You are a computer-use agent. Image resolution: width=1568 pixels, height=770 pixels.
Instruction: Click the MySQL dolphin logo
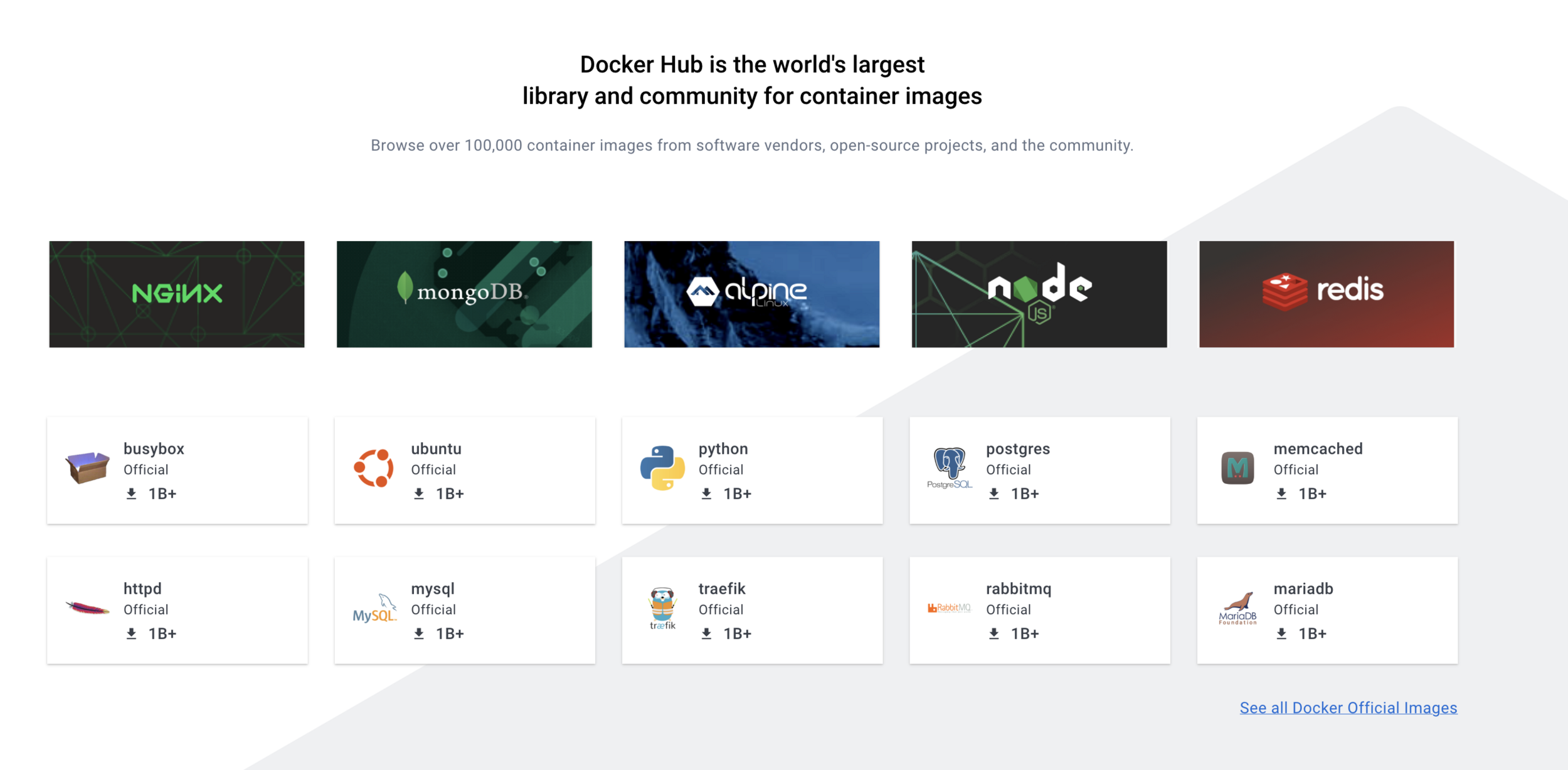coord(374,609)
